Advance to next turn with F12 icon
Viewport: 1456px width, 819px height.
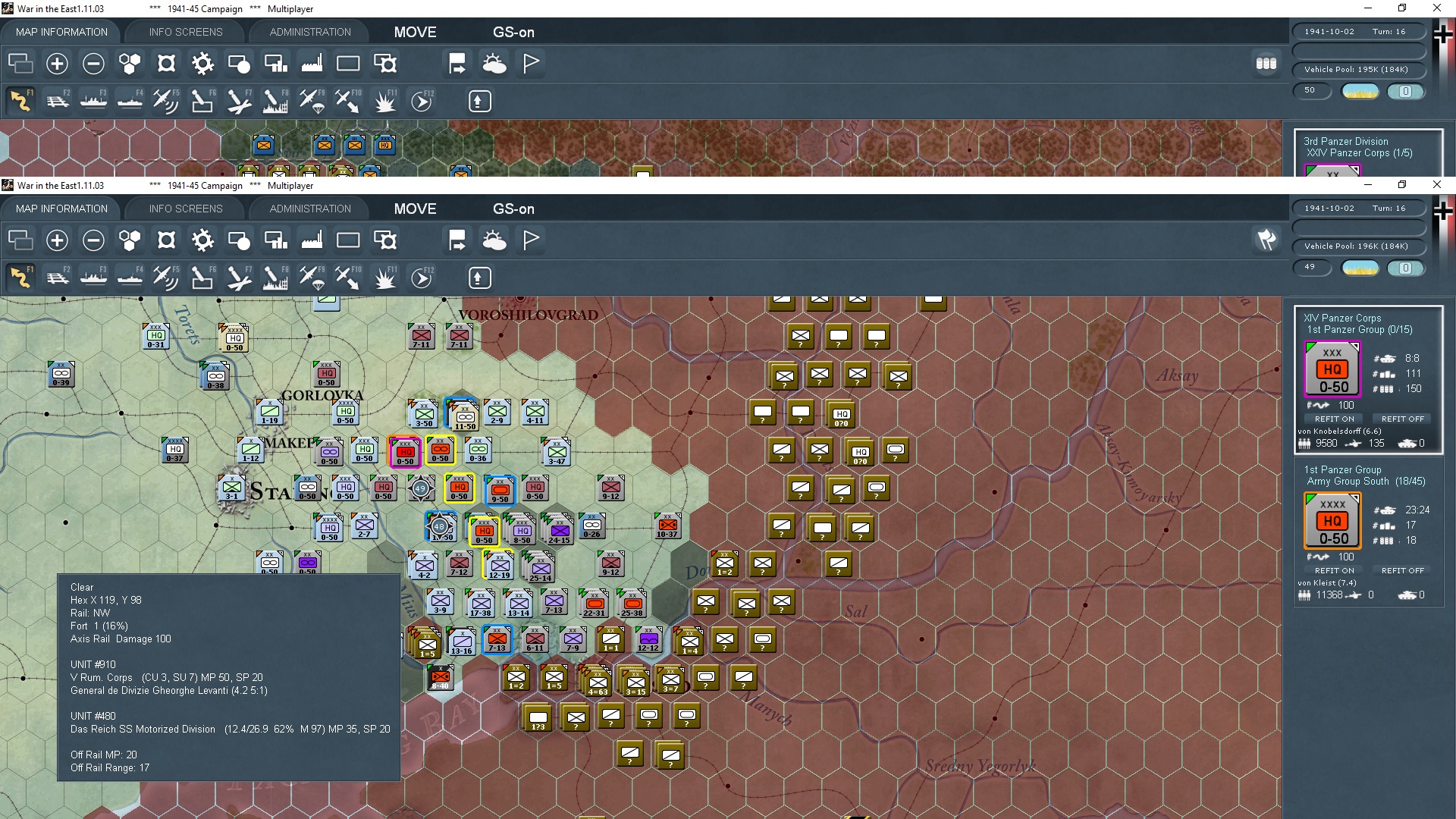422,277
